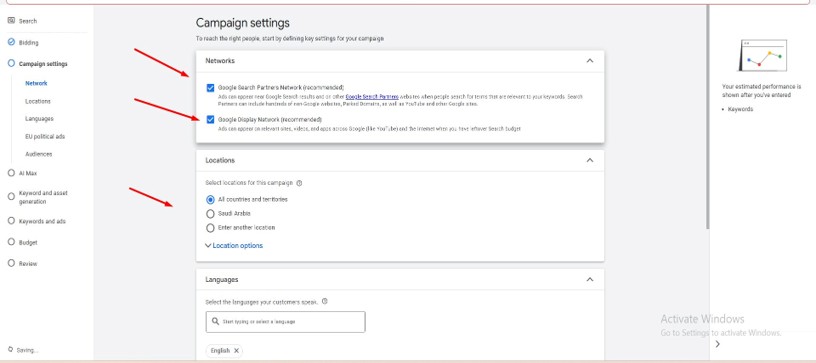Select the Languages sub-item in sidebar
This screenshot has width=816, height=363.
click(x=39, y=119)
